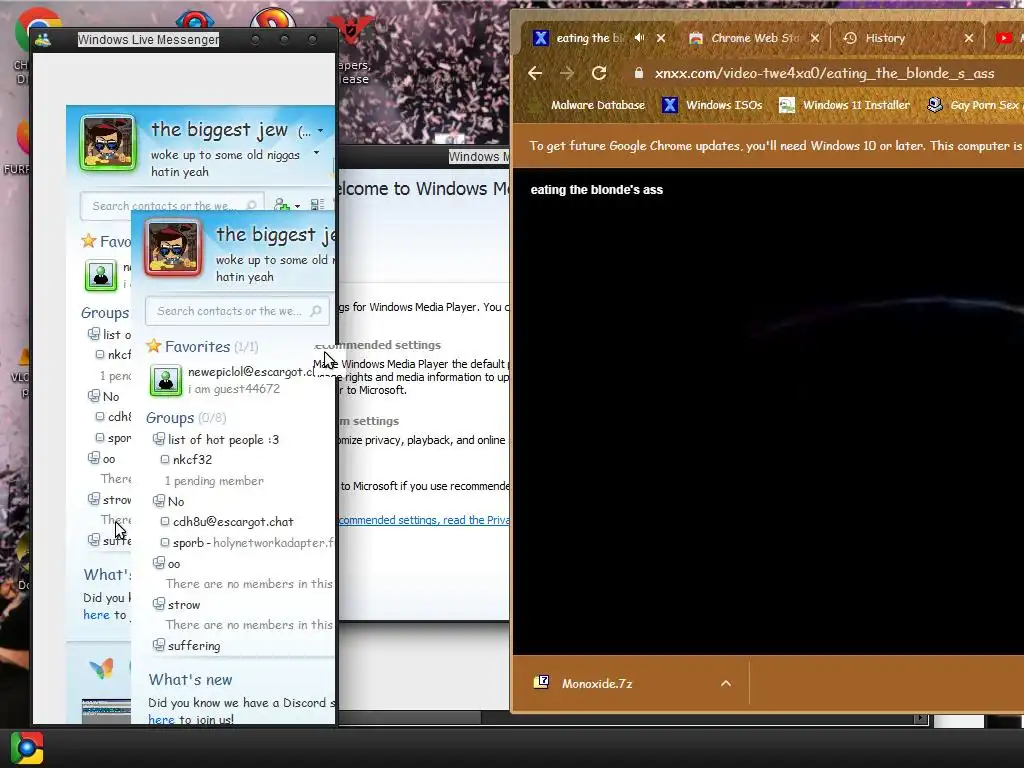Switch to the Chrome Web Store tab
The width and height of the screenshot is (1024, 768).
pyautogui.click(x=754, y=38)
